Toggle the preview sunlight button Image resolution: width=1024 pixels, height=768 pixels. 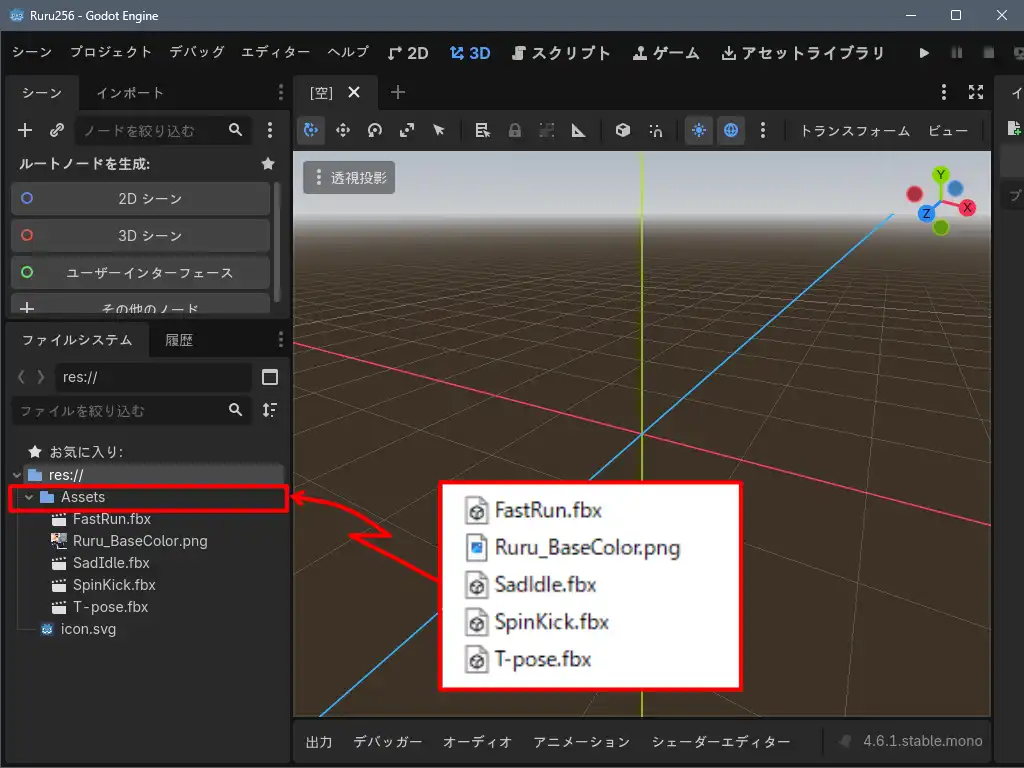tap(698, 130)
